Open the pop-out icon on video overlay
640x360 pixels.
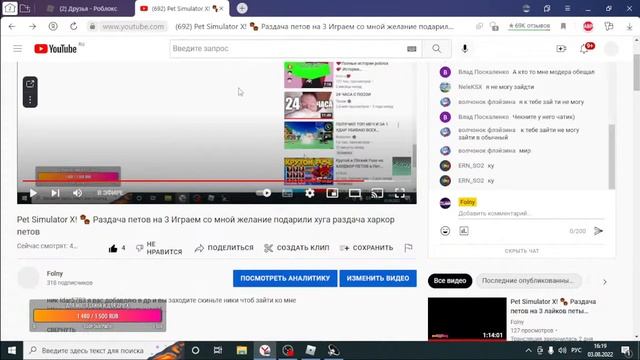(30, 84)
